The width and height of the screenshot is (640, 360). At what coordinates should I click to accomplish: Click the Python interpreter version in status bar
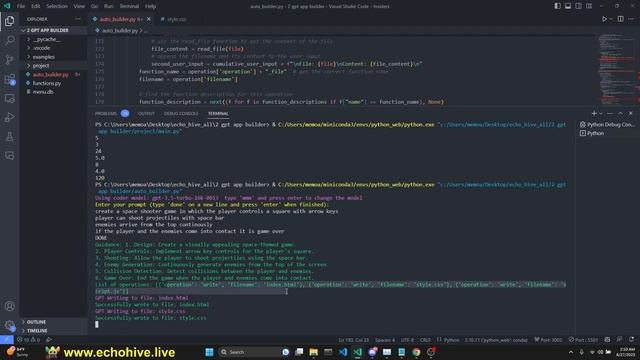(496, 340)
